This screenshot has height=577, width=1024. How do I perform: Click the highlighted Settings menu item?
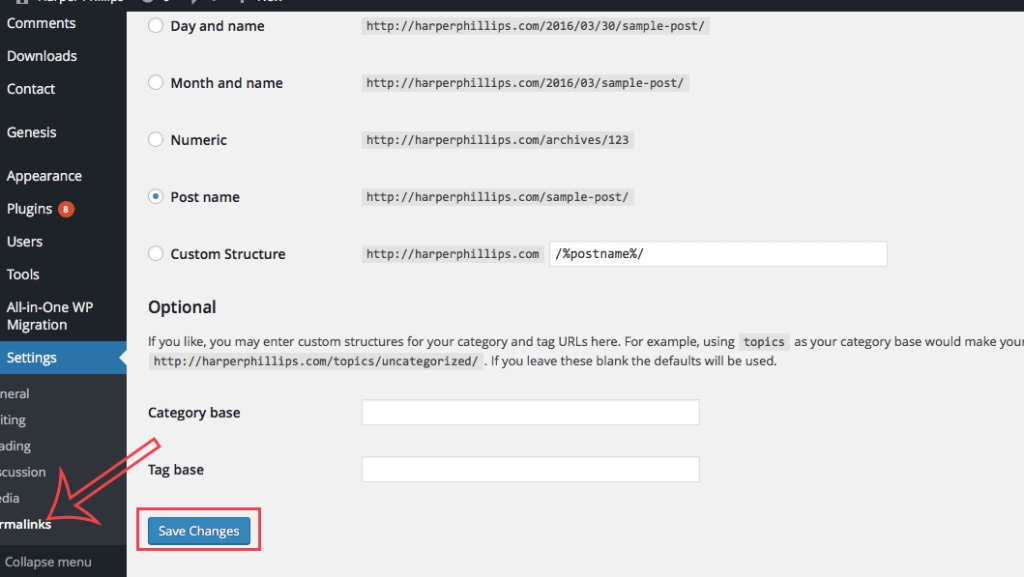coord(32,358)
